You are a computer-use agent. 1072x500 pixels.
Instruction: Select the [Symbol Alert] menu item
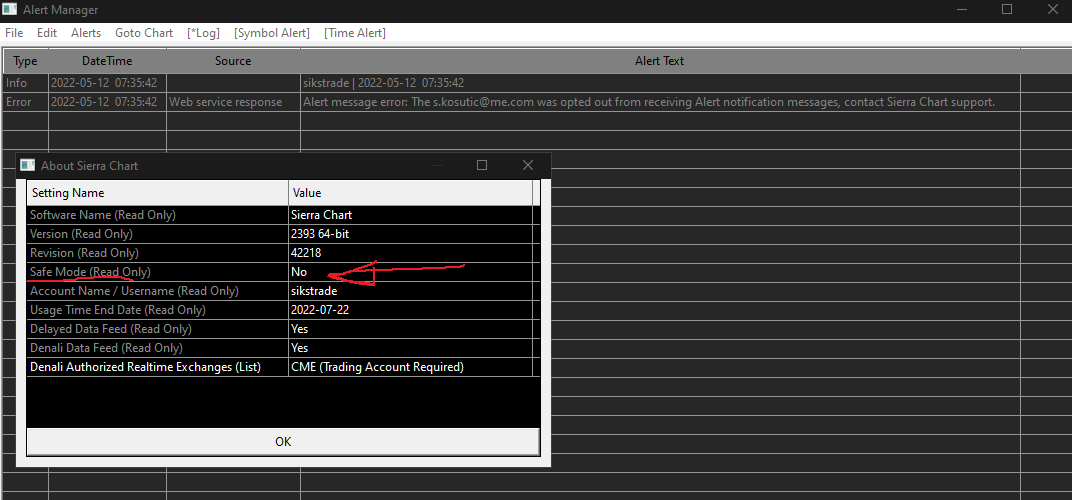[272, 33]
